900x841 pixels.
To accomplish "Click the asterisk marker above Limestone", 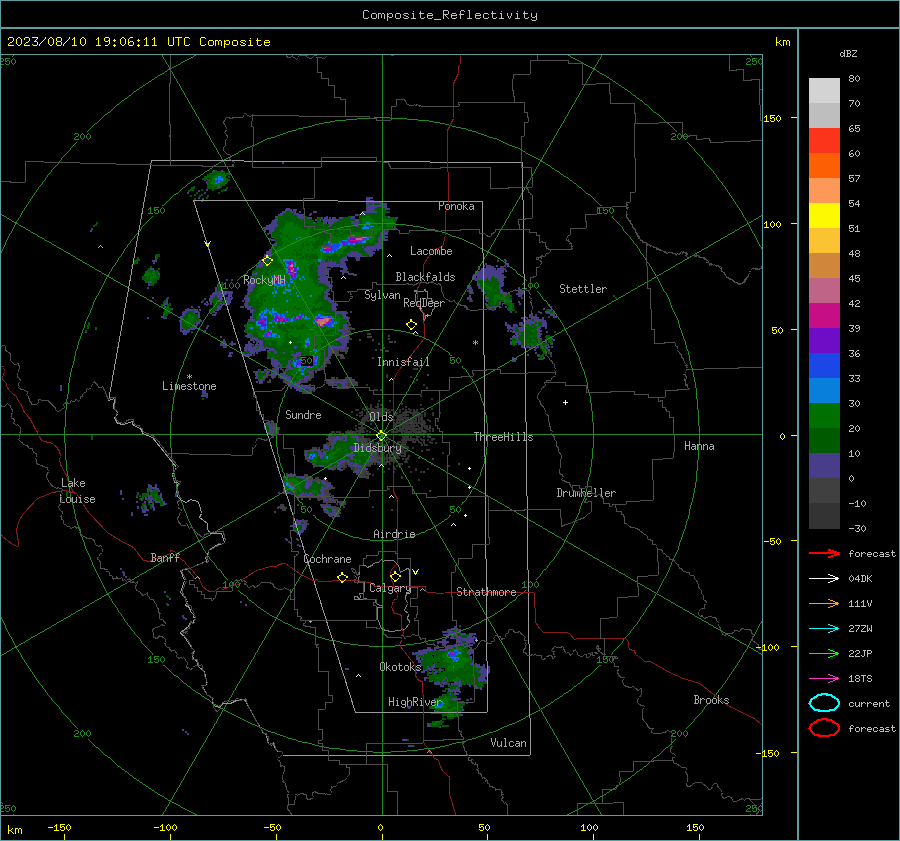I will pos(189,377).
